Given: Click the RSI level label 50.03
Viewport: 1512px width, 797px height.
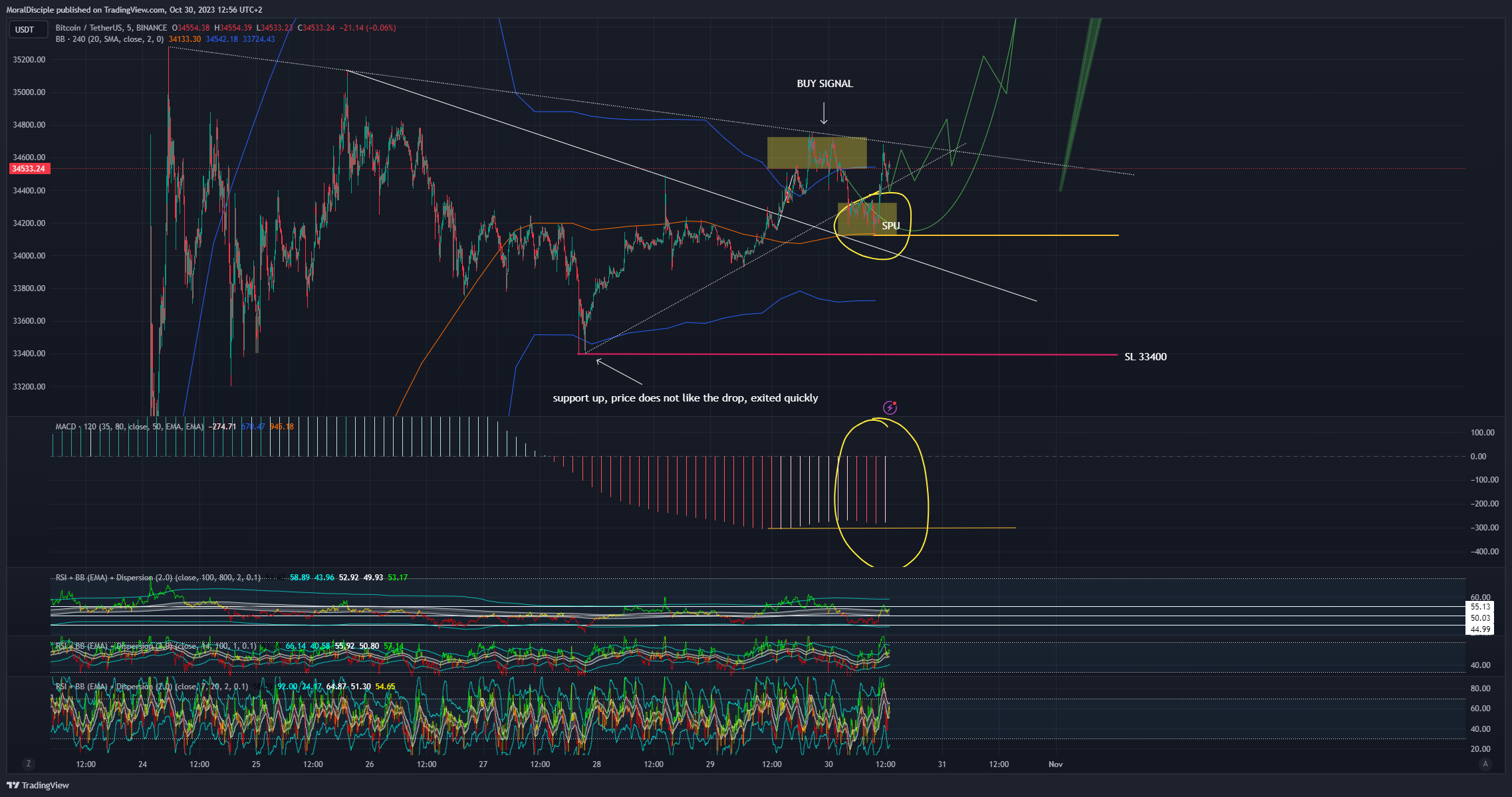Looking at the screenshot, I should pos(1480,618).
